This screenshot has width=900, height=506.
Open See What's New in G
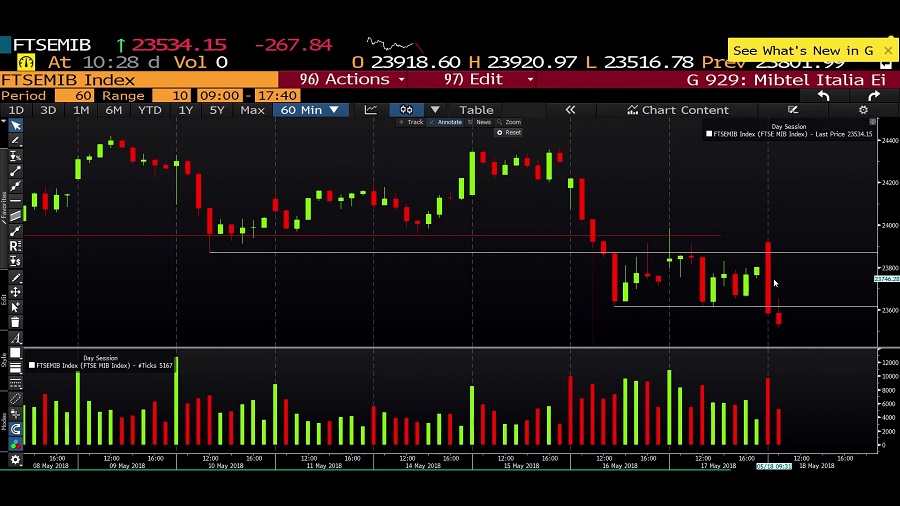(803, 50)
